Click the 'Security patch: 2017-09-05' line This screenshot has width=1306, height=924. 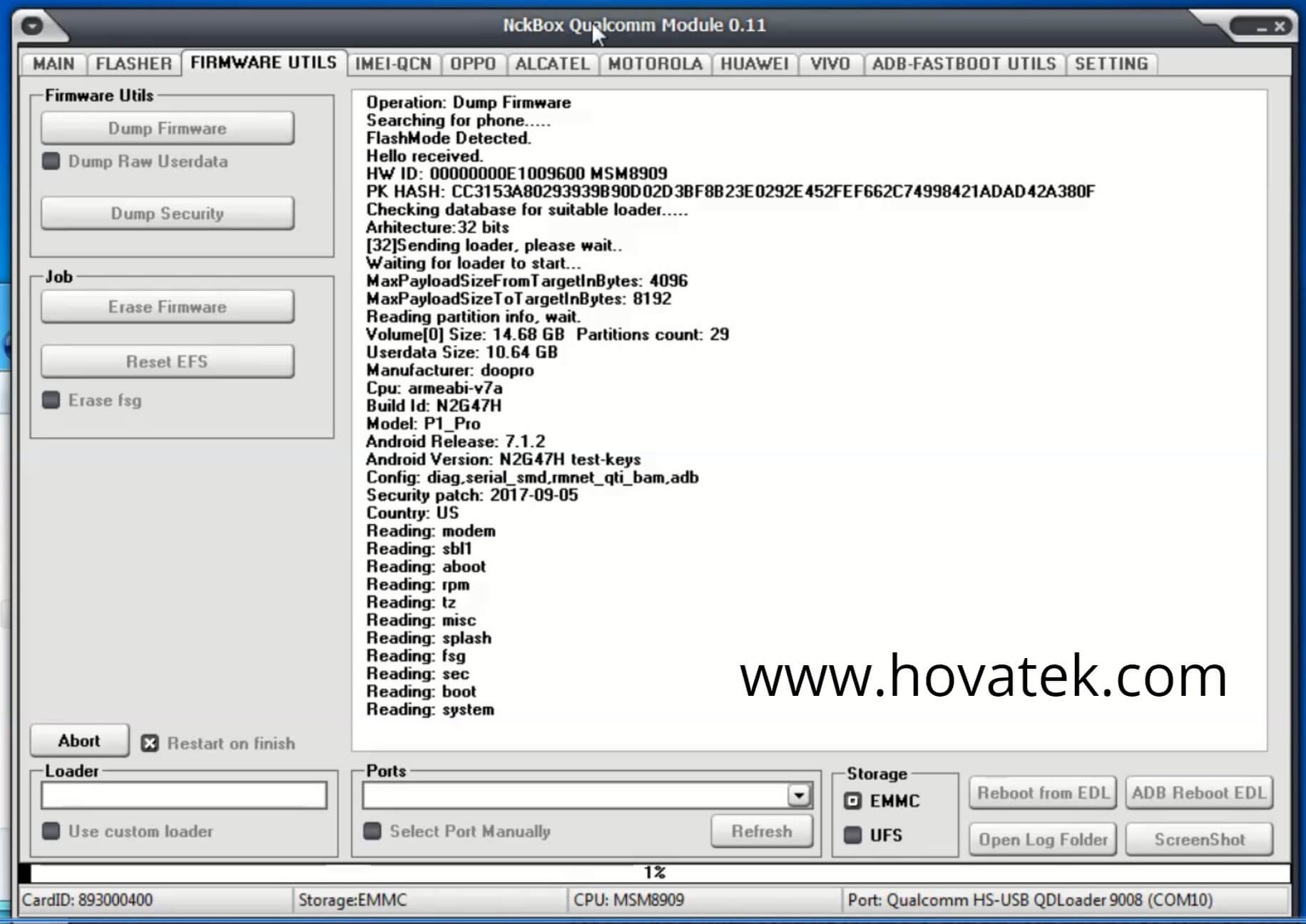[471, 495]
